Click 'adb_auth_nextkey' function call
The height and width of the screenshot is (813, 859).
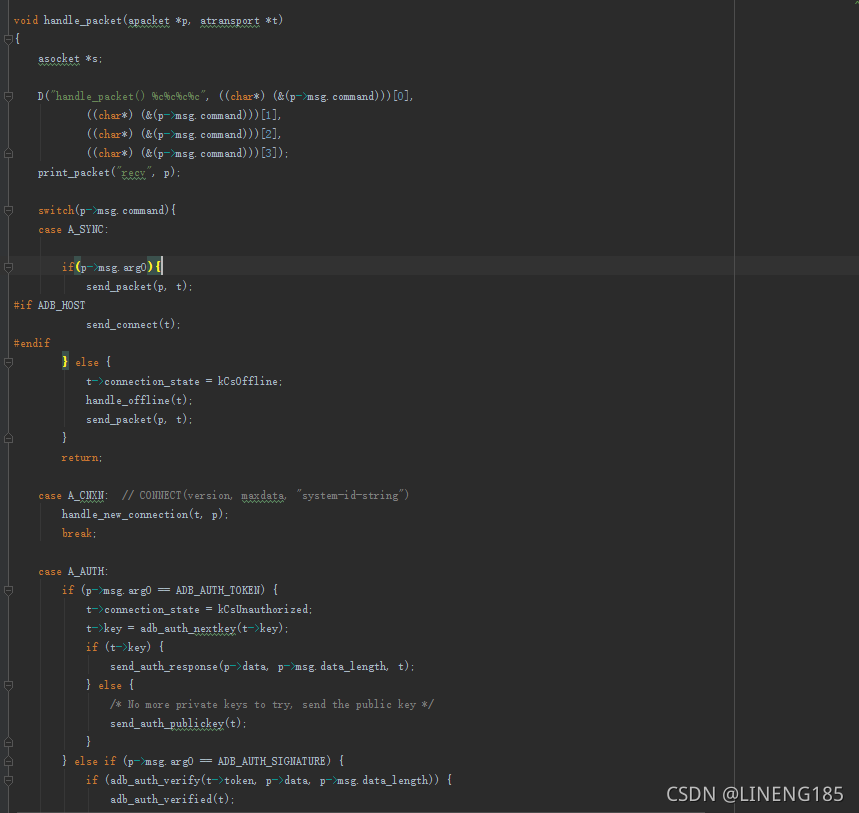point(188,628)
